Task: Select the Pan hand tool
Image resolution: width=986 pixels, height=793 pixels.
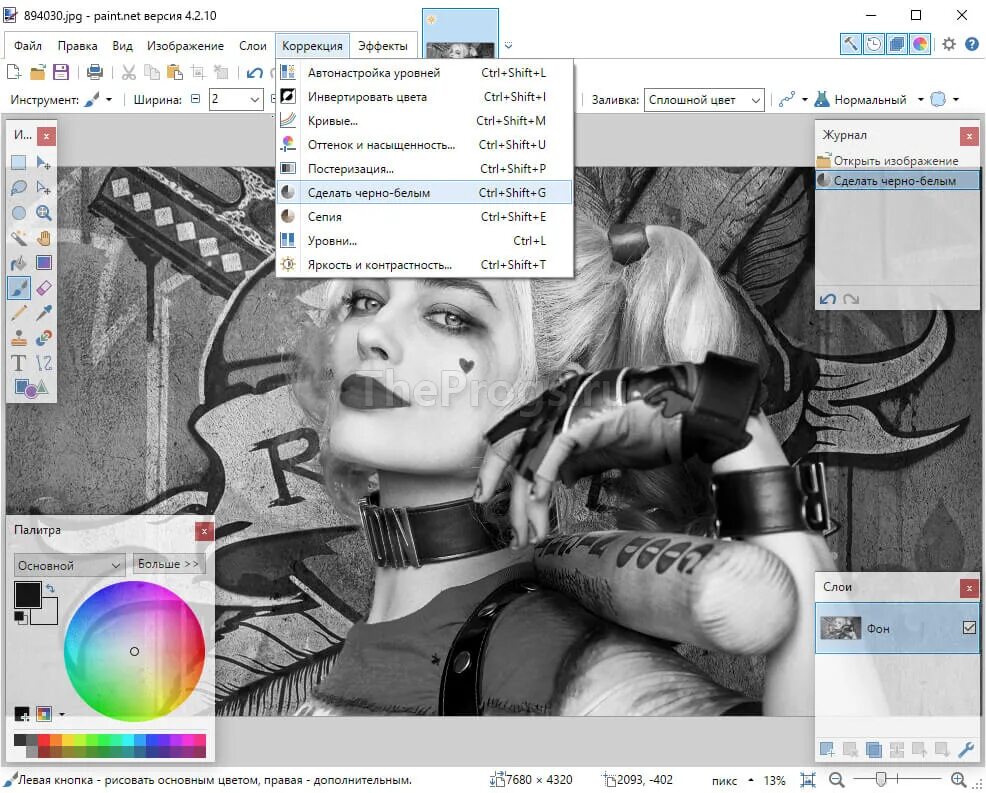Action: pos(43,238)
